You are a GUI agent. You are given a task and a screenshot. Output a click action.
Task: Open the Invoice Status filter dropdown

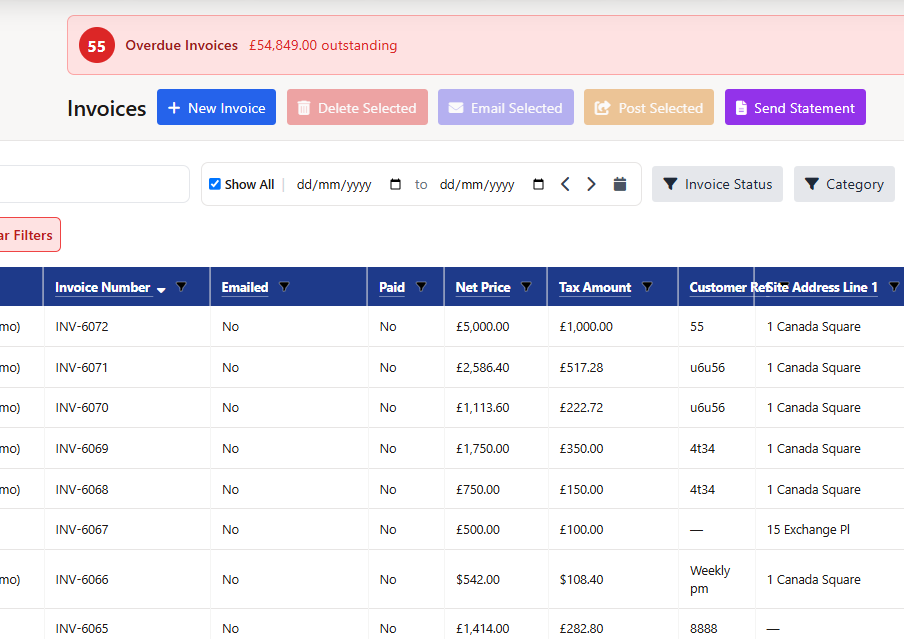coord(717,184)
